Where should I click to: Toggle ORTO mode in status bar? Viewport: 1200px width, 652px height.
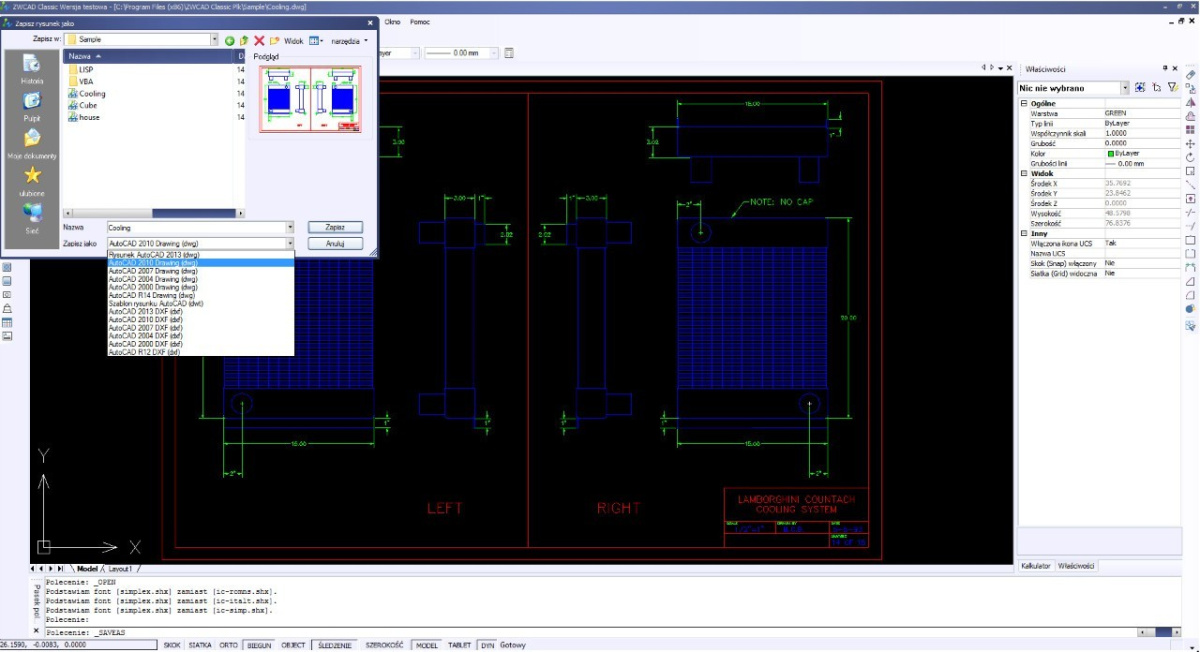click(228, 645)
